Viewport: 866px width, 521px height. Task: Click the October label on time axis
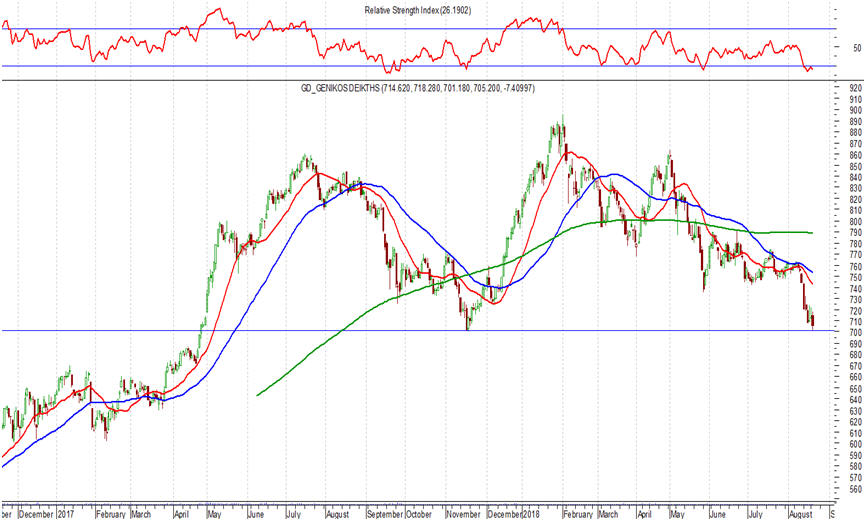click(x=419, y=514)
